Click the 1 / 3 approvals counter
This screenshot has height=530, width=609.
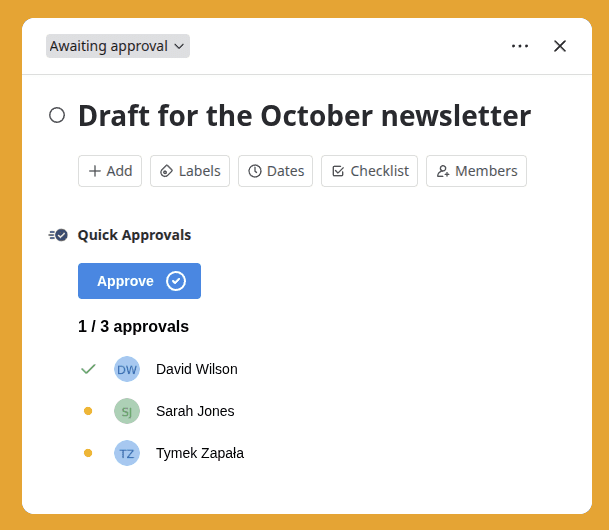point(133,326)
